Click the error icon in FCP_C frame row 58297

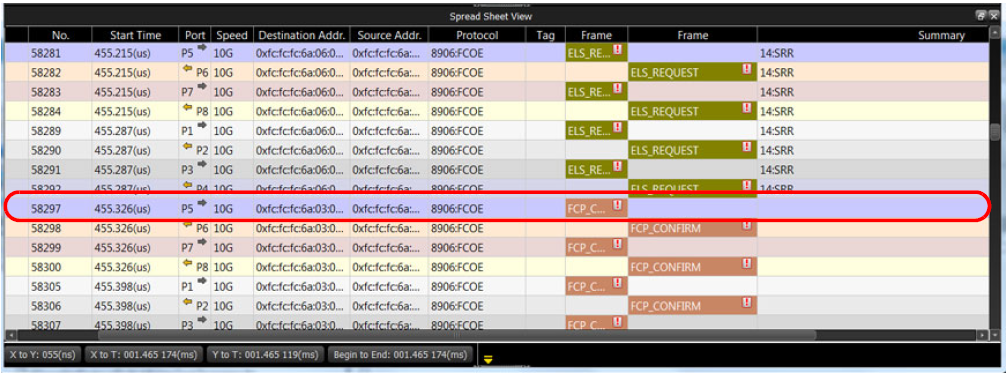618,205
